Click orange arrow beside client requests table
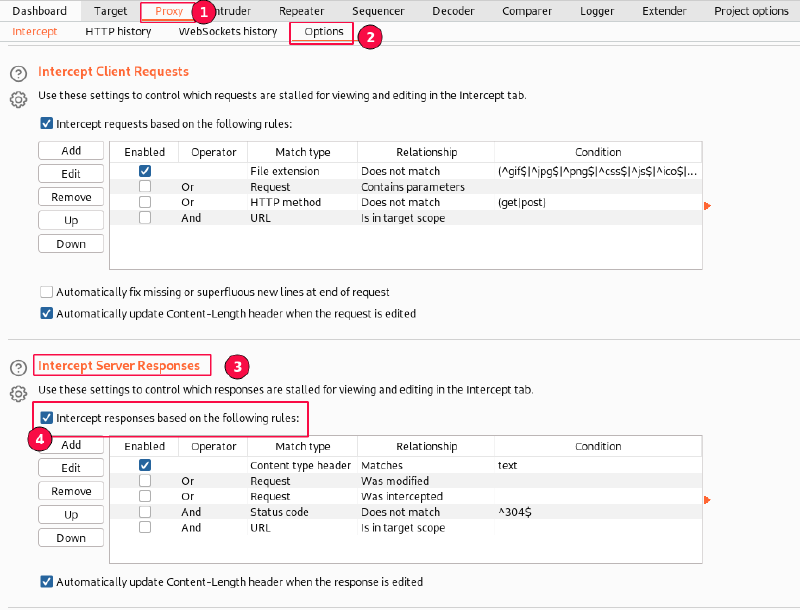Viewport: 800px width, 610px height. pos(708,206)
